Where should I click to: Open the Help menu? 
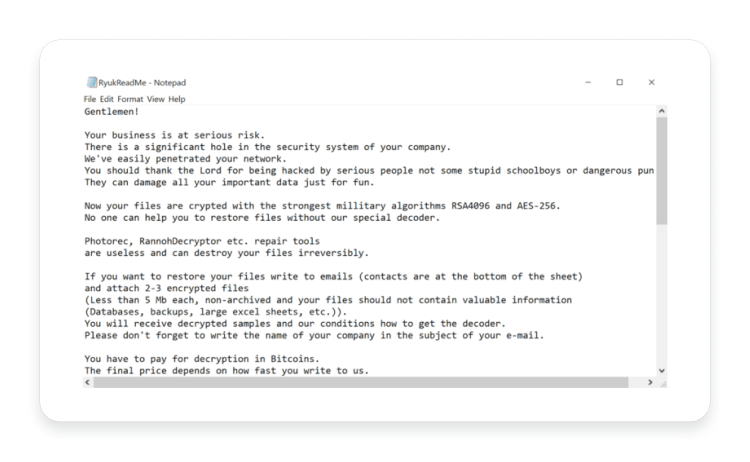point(176,99)
